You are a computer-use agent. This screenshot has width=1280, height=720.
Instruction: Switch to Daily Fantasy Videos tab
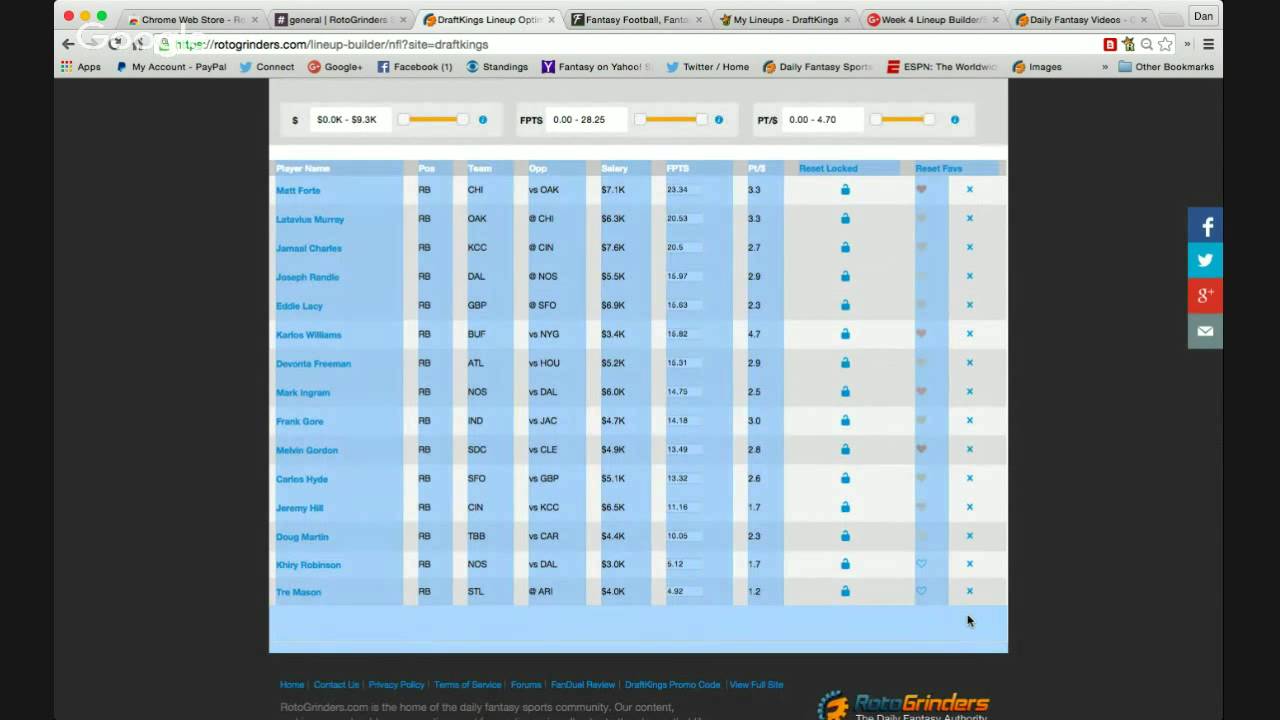(x=1082, y=19)
